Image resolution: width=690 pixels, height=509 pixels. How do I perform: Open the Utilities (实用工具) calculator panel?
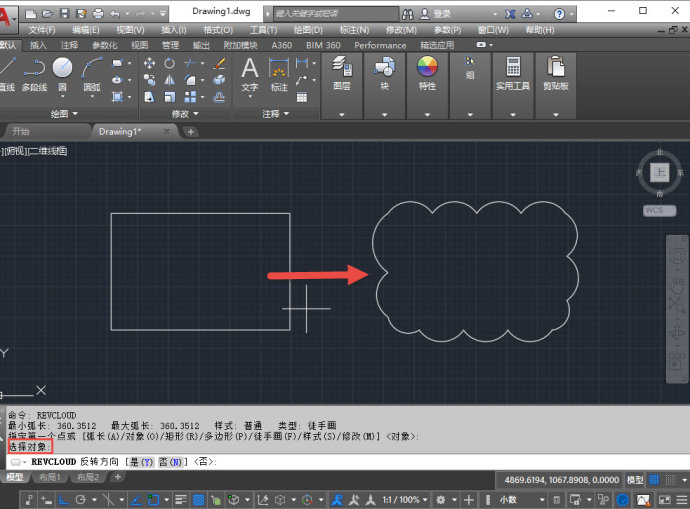(x=513, y=85)
